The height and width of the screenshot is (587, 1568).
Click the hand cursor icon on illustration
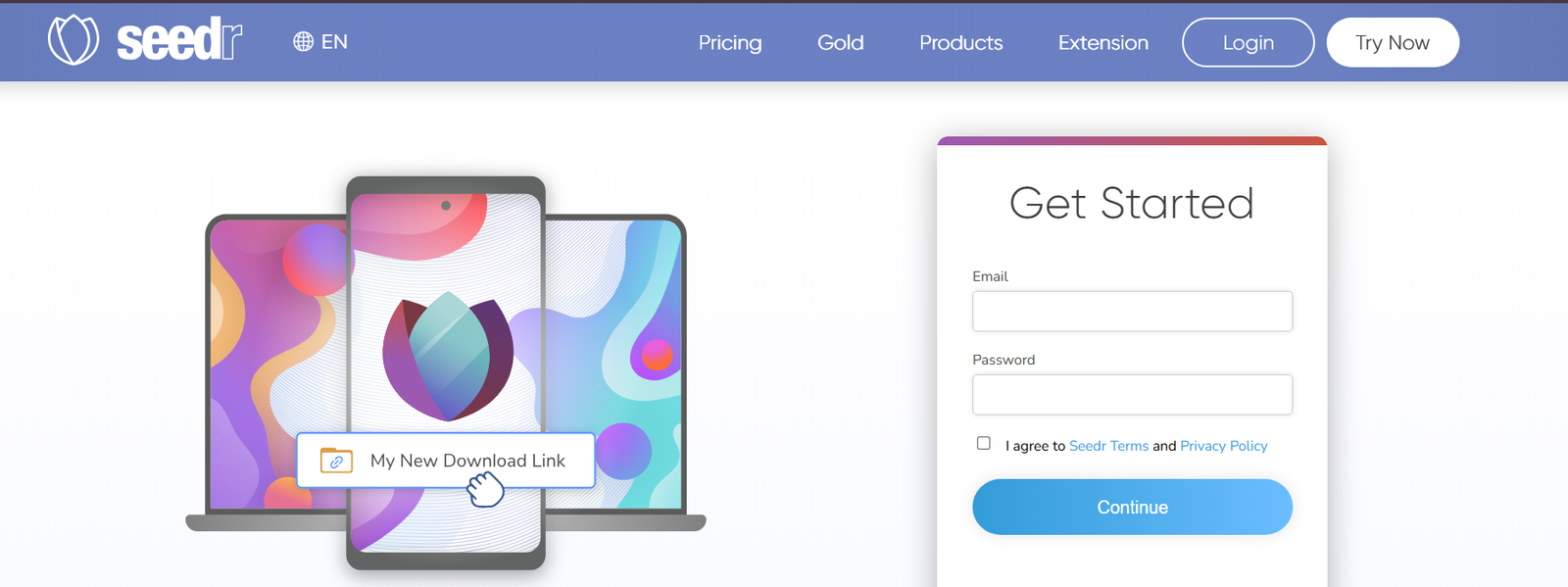[484, 488]
